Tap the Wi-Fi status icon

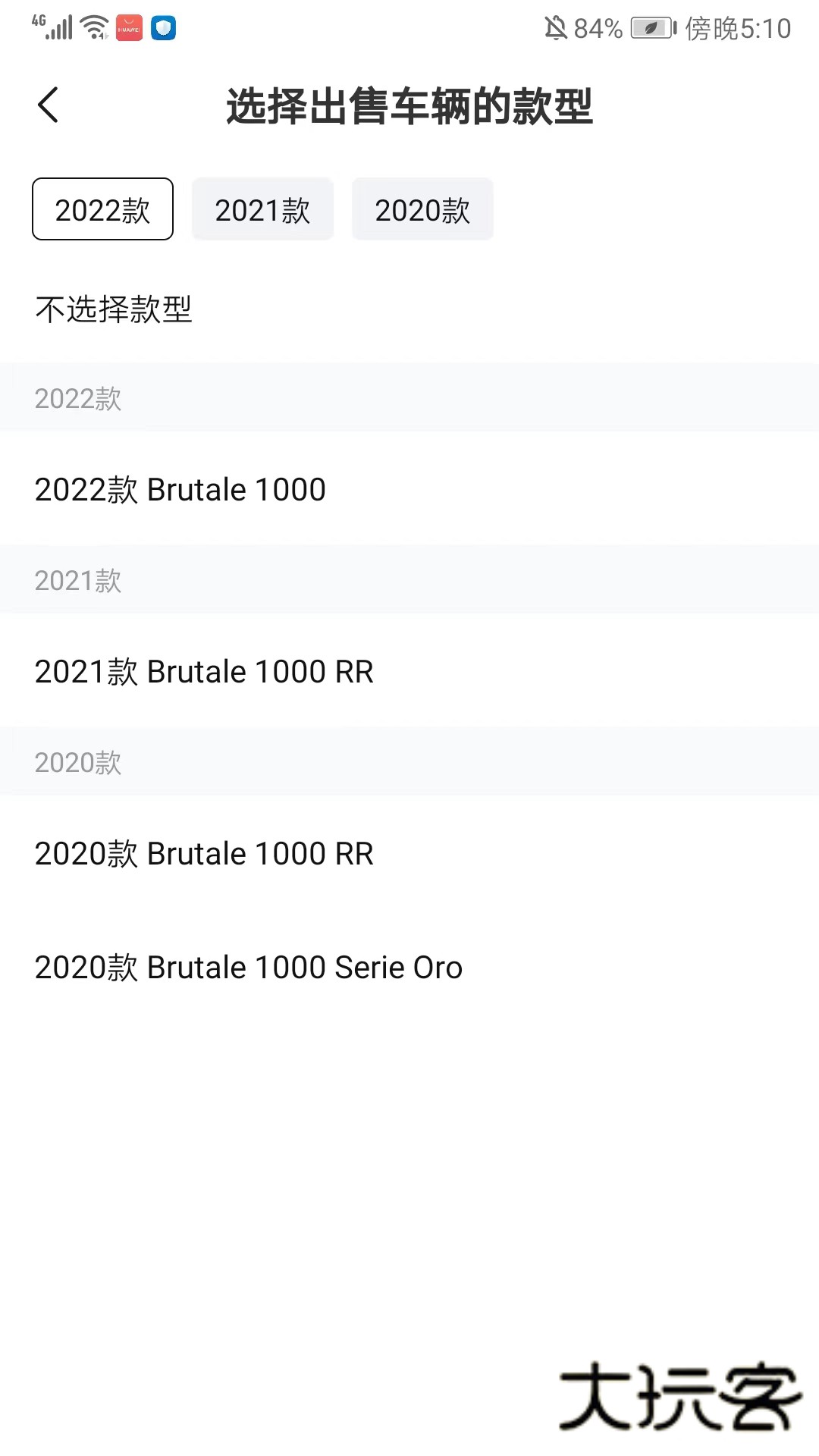coord(95,27)
